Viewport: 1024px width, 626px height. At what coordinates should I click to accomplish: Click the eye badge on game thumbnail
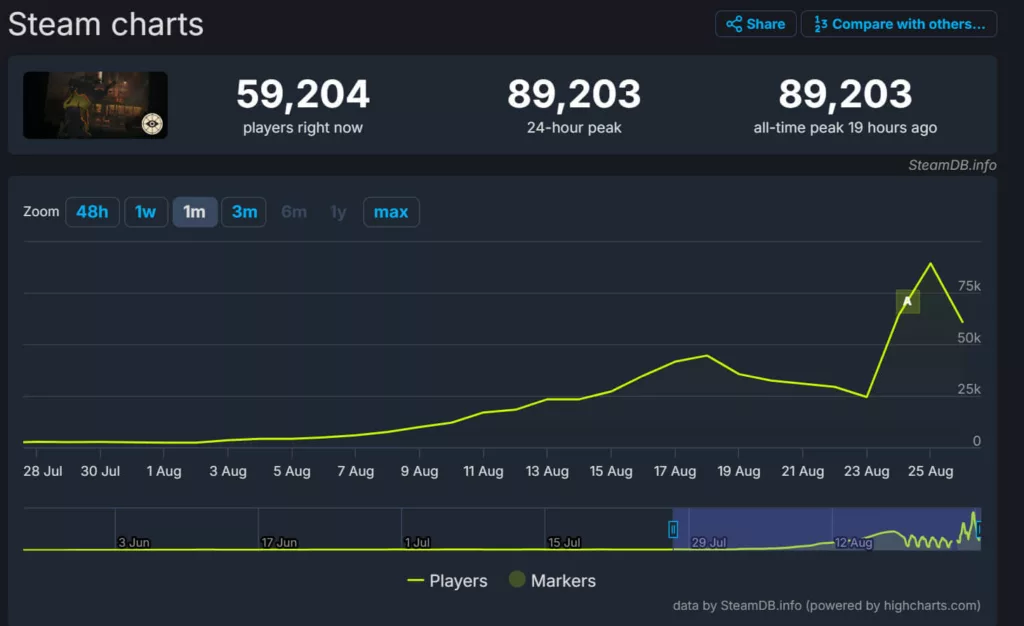coord(152,123)
